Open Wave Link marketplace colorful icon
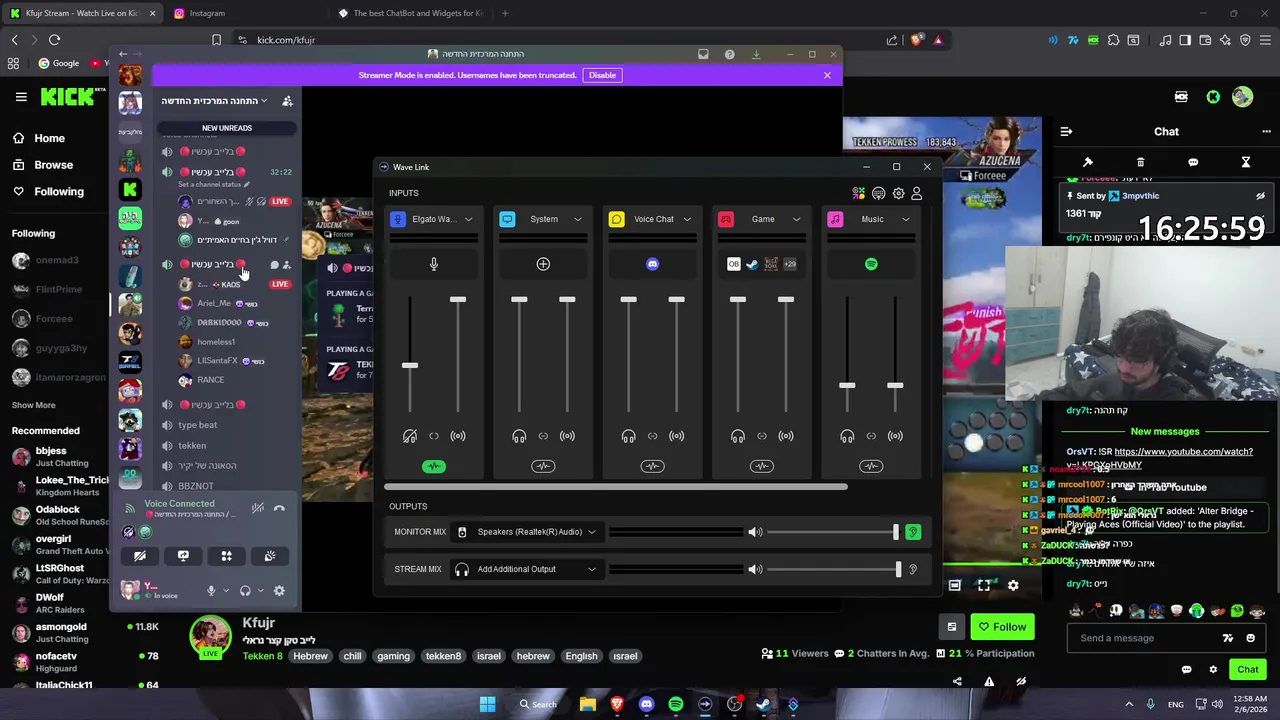1280x720 pixels. (858, 193)
